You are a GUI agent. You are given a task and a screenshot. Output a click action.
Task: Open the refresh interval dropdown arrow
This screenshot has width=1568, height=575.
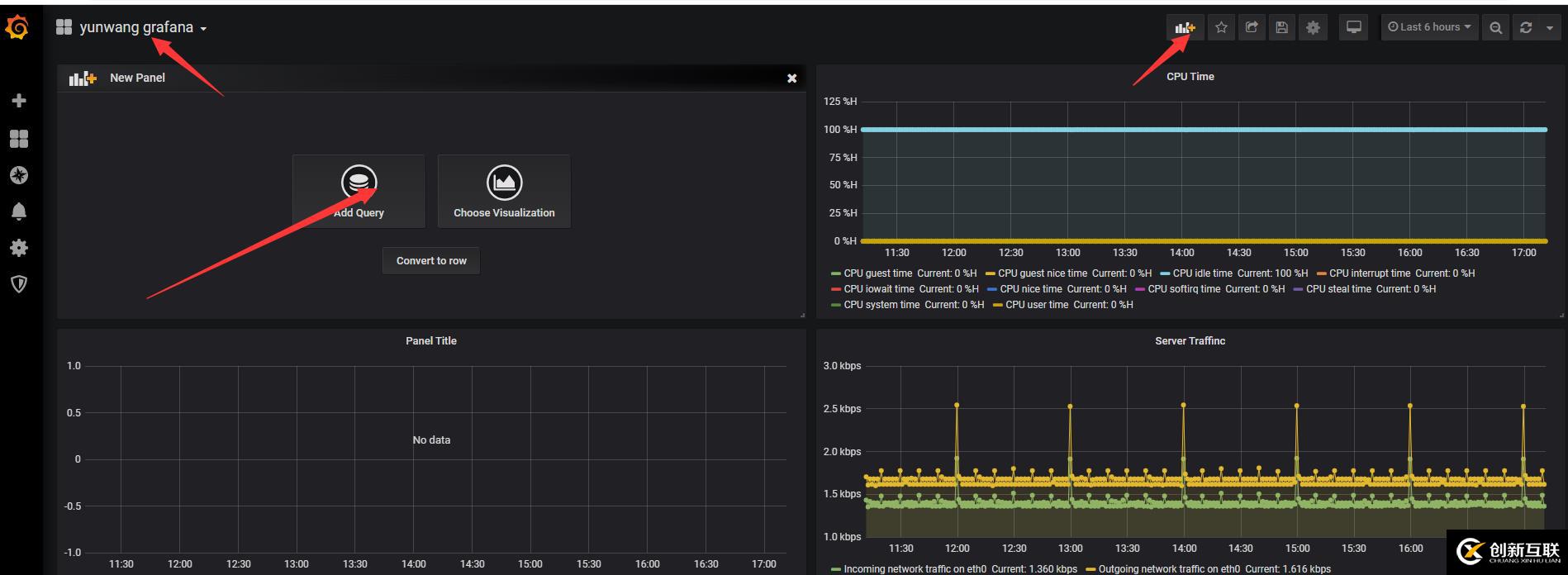pyautogui.click(x=1549, y=27)
